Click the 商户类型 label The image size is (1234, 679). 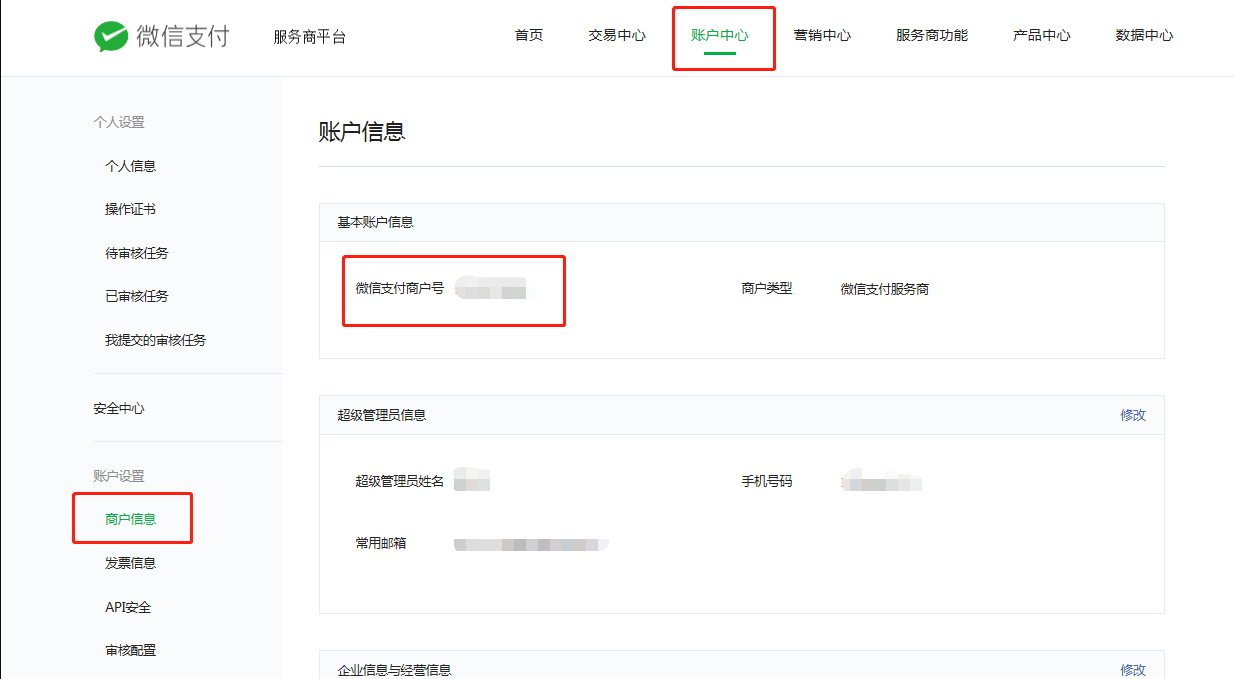(767, 288)
